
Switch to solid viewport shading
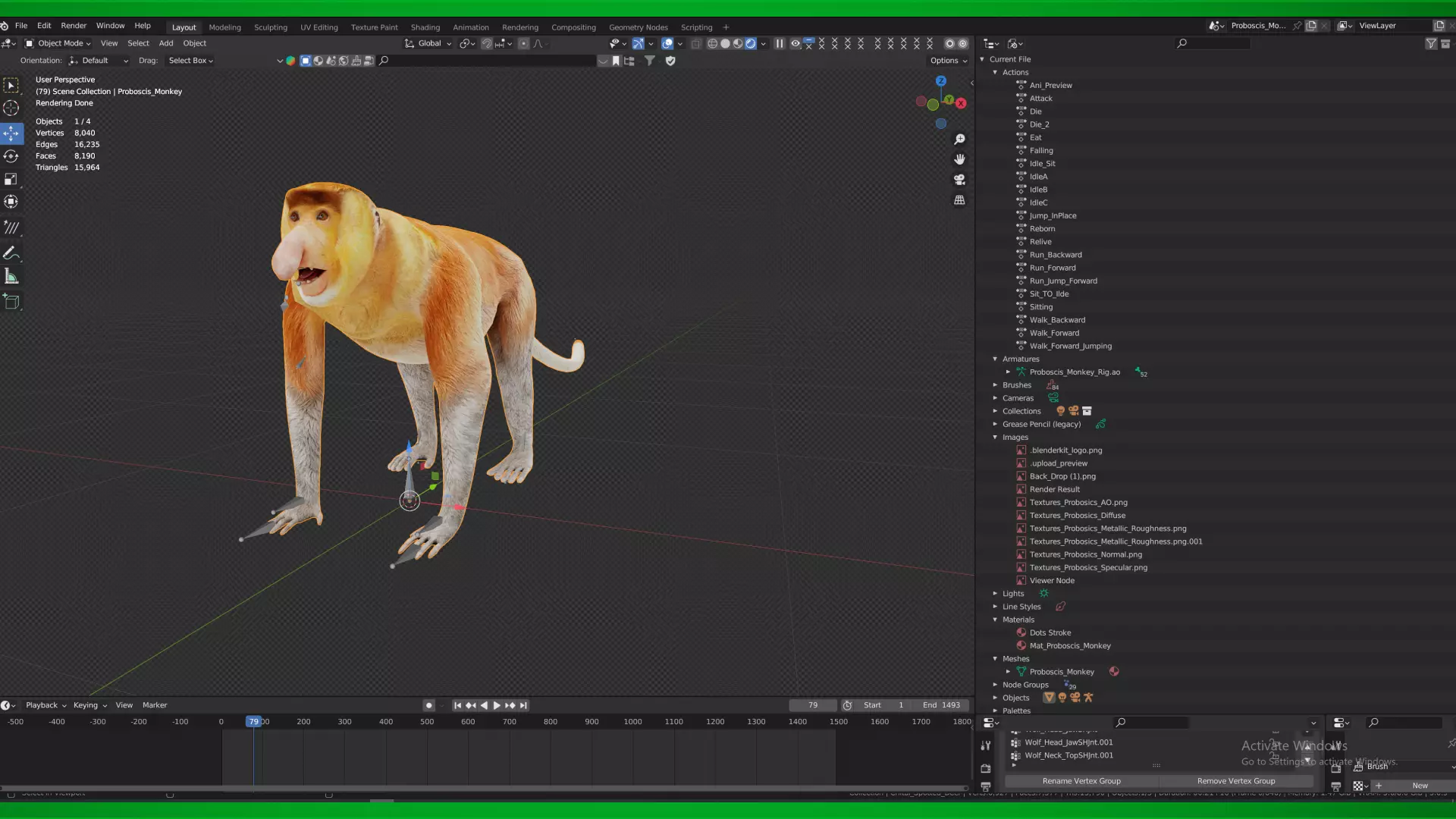(725, 44)
